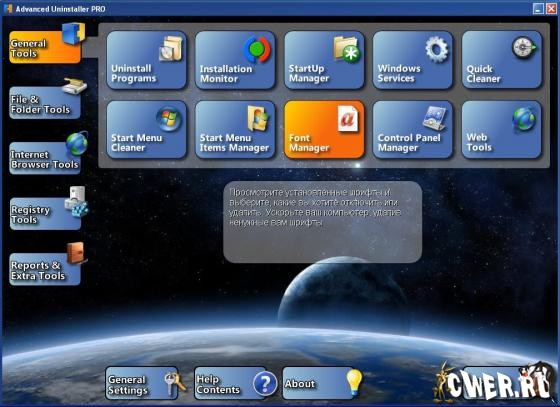Switch to File & Folder Tools category

[45, 102]
